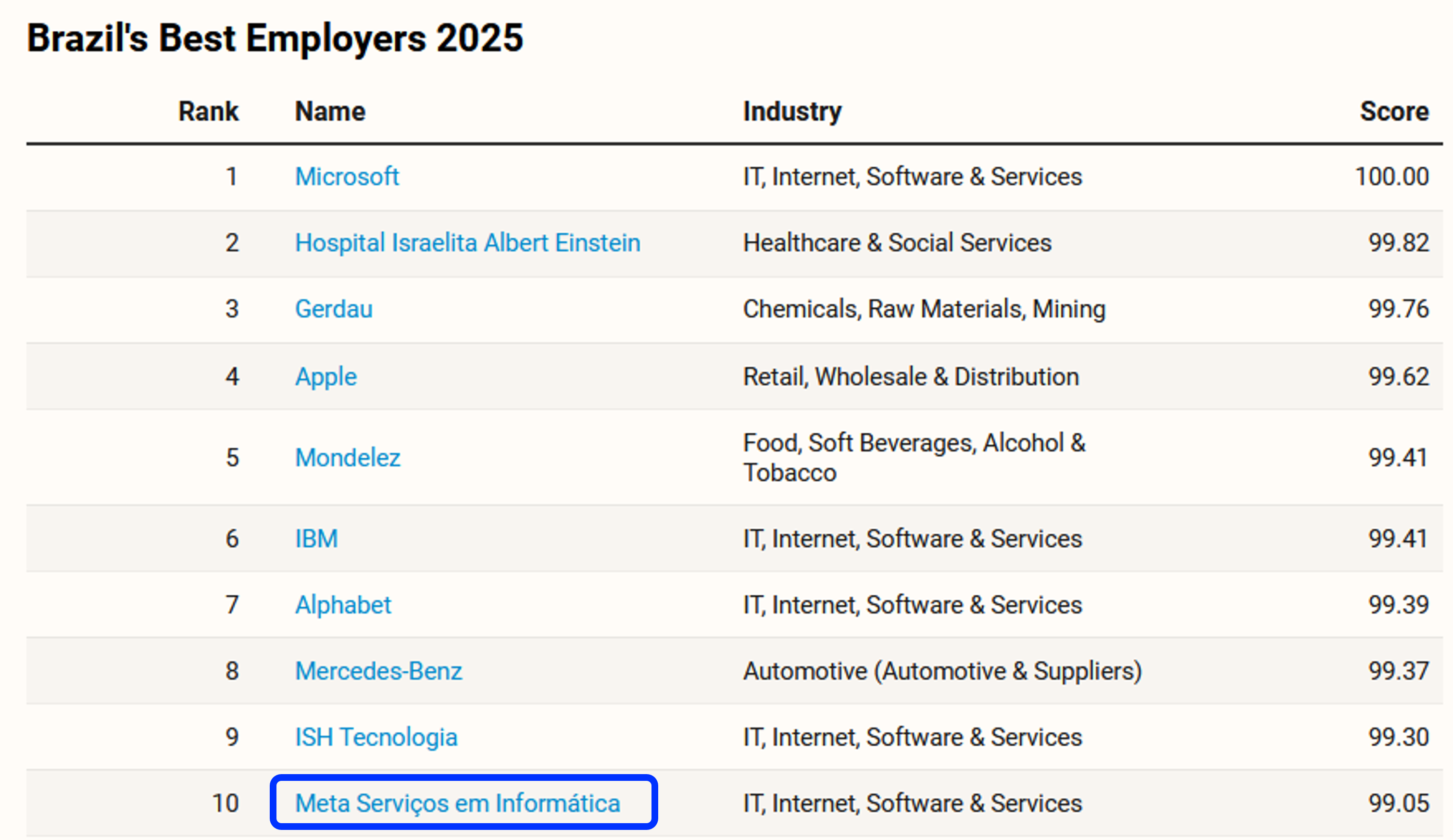This screenshot has height=840, width=1453.
Task: Click the 100.00 score for Microsoft
Action: 1391,176
